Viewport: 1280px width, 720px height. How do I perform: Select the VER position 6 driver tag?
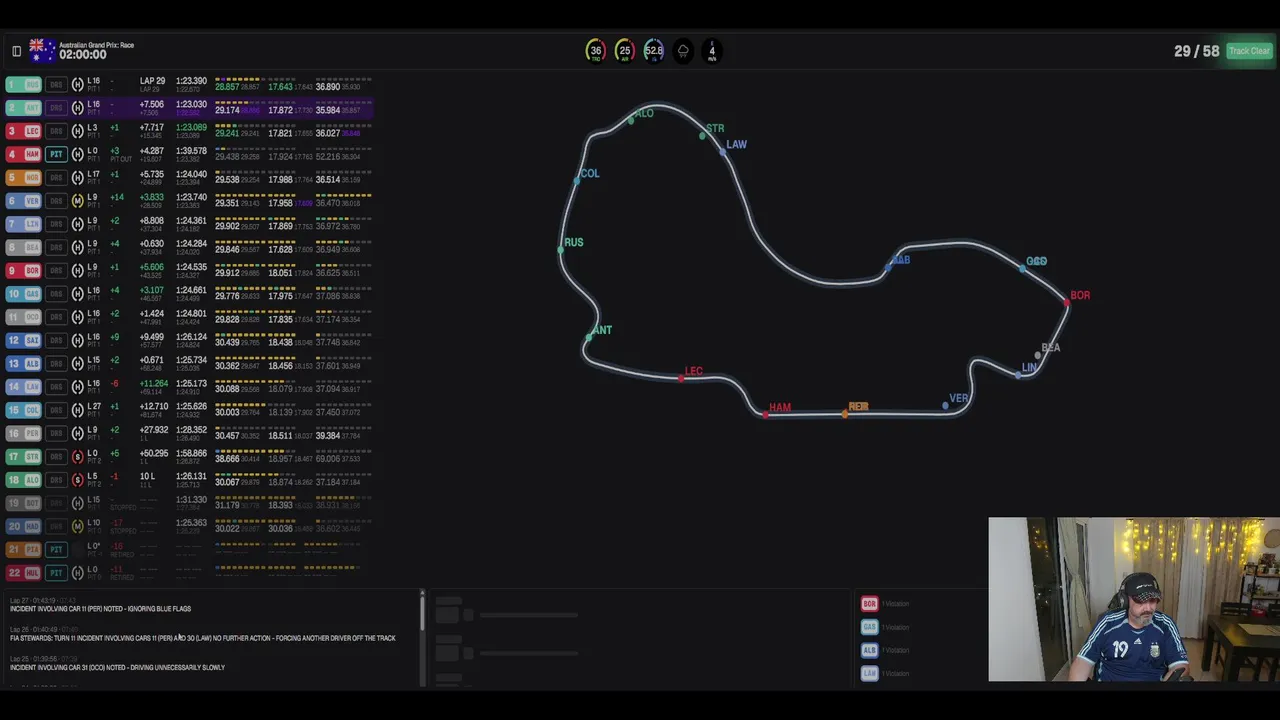point(24,201)
